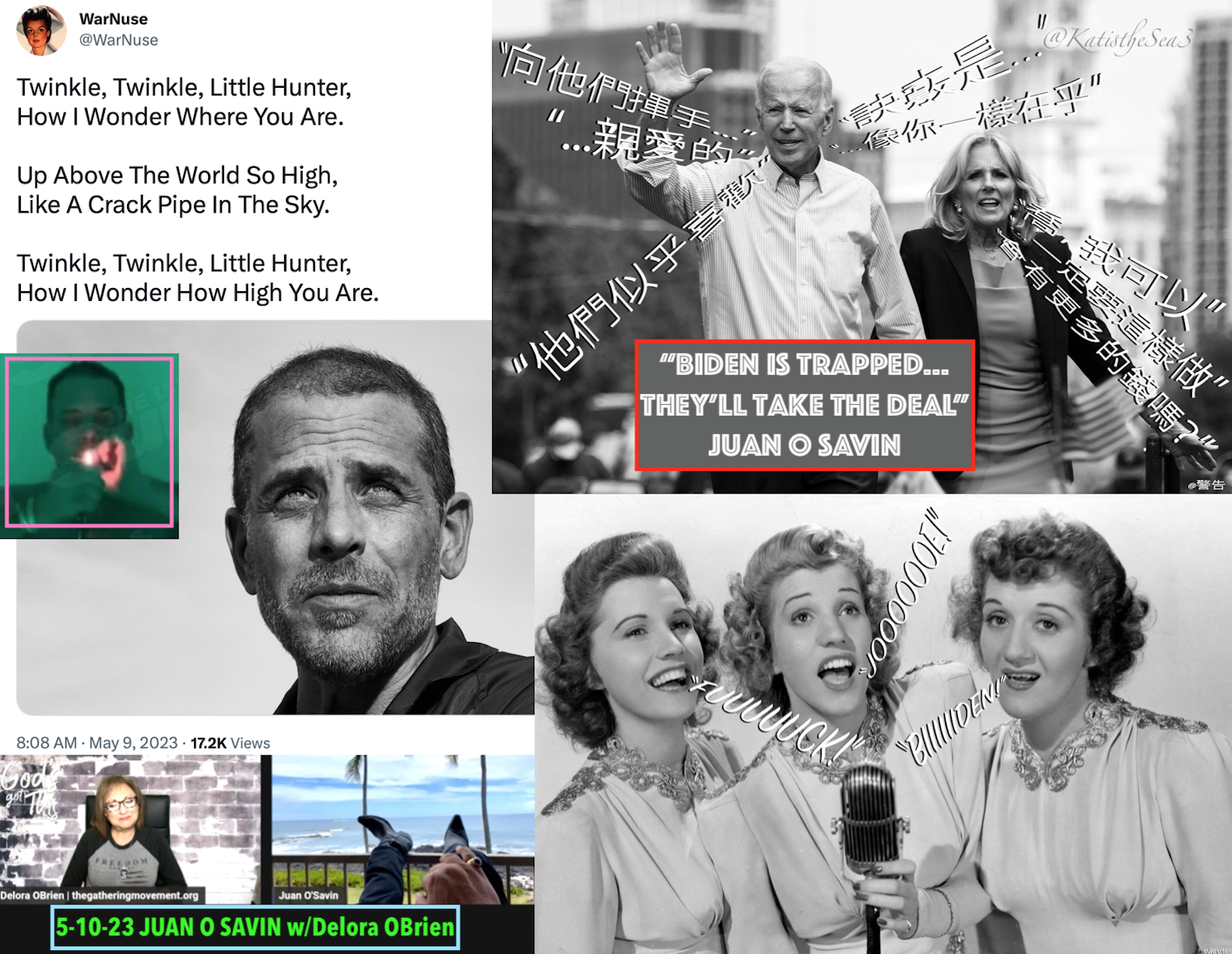This screenshot has width=1232, height=954.
Task: Click the Juan O'Savin name label
Action: [308, 895]
